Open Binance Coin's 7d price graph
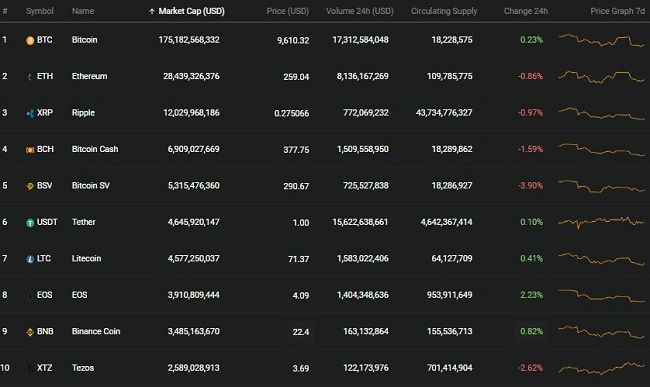 point(601,331)
